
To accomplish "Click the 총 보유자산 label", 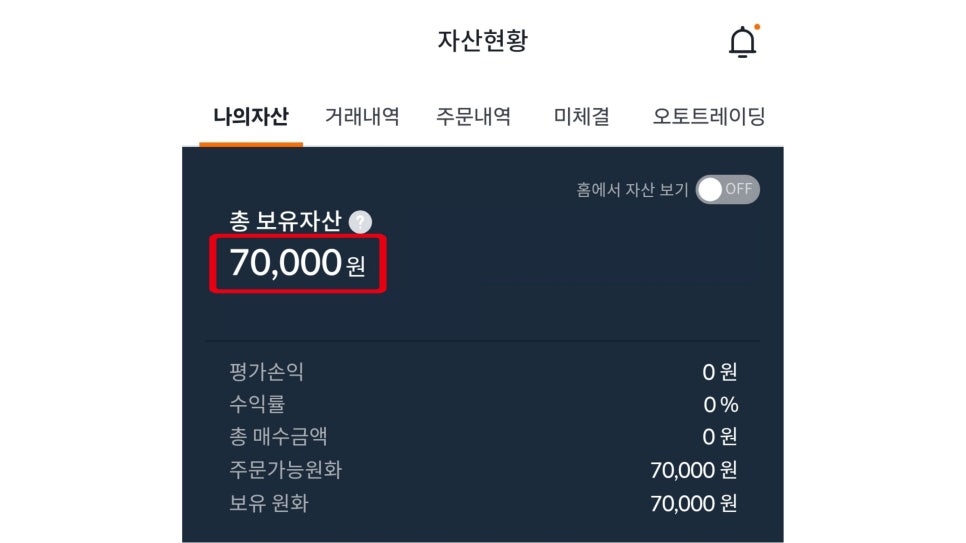I will click(x=285, y=221).
